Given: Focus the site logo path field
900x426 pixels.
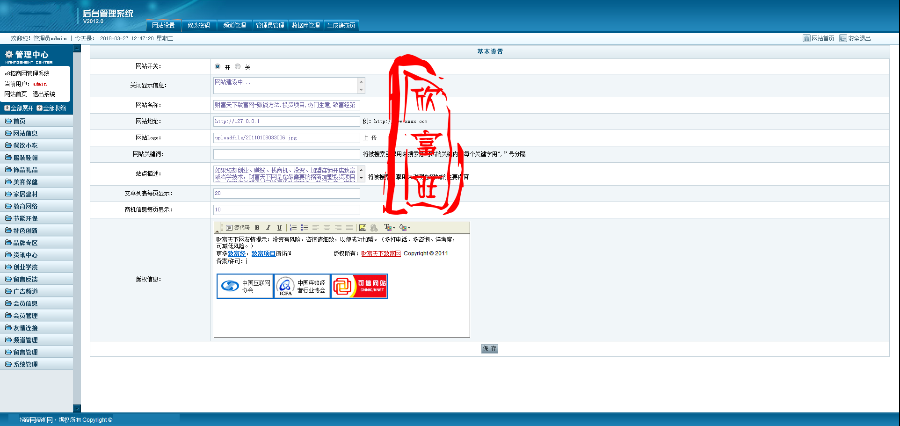Looking at the screenshot, I should pyautogui.click(x=286, y=138).
